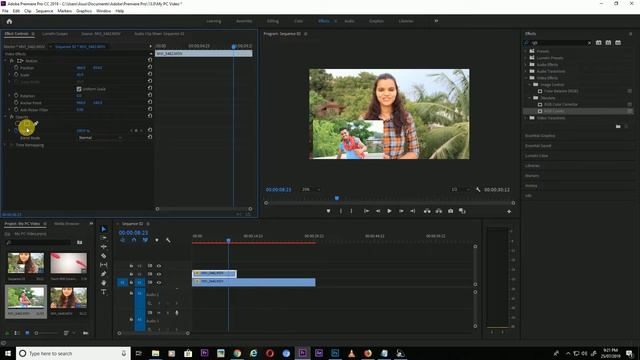Toggle Uniform Scale checkbox

click(x=79, y=89)
